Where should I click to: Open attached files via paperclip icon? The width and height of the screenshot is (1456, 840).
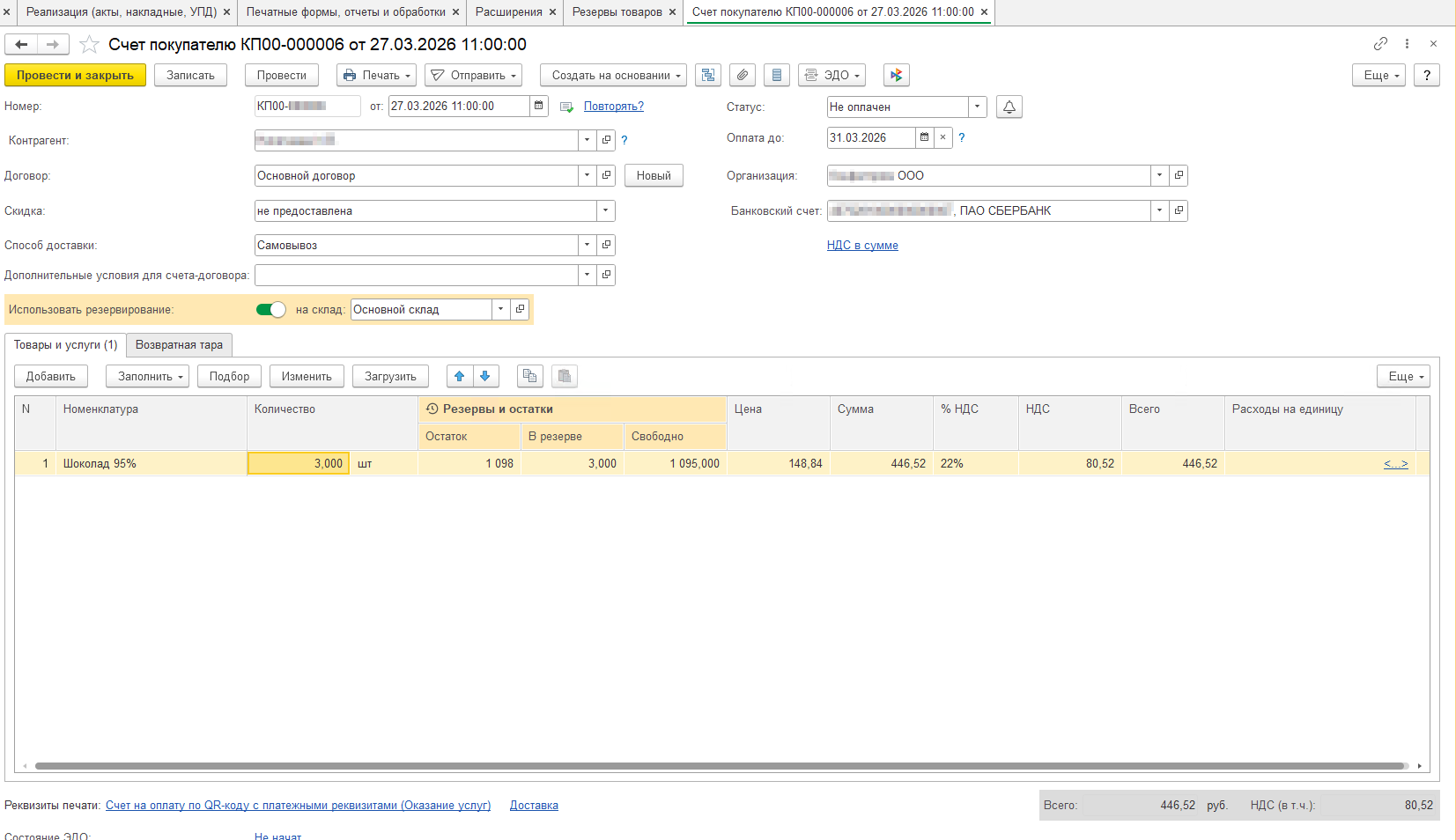(743, 76)
